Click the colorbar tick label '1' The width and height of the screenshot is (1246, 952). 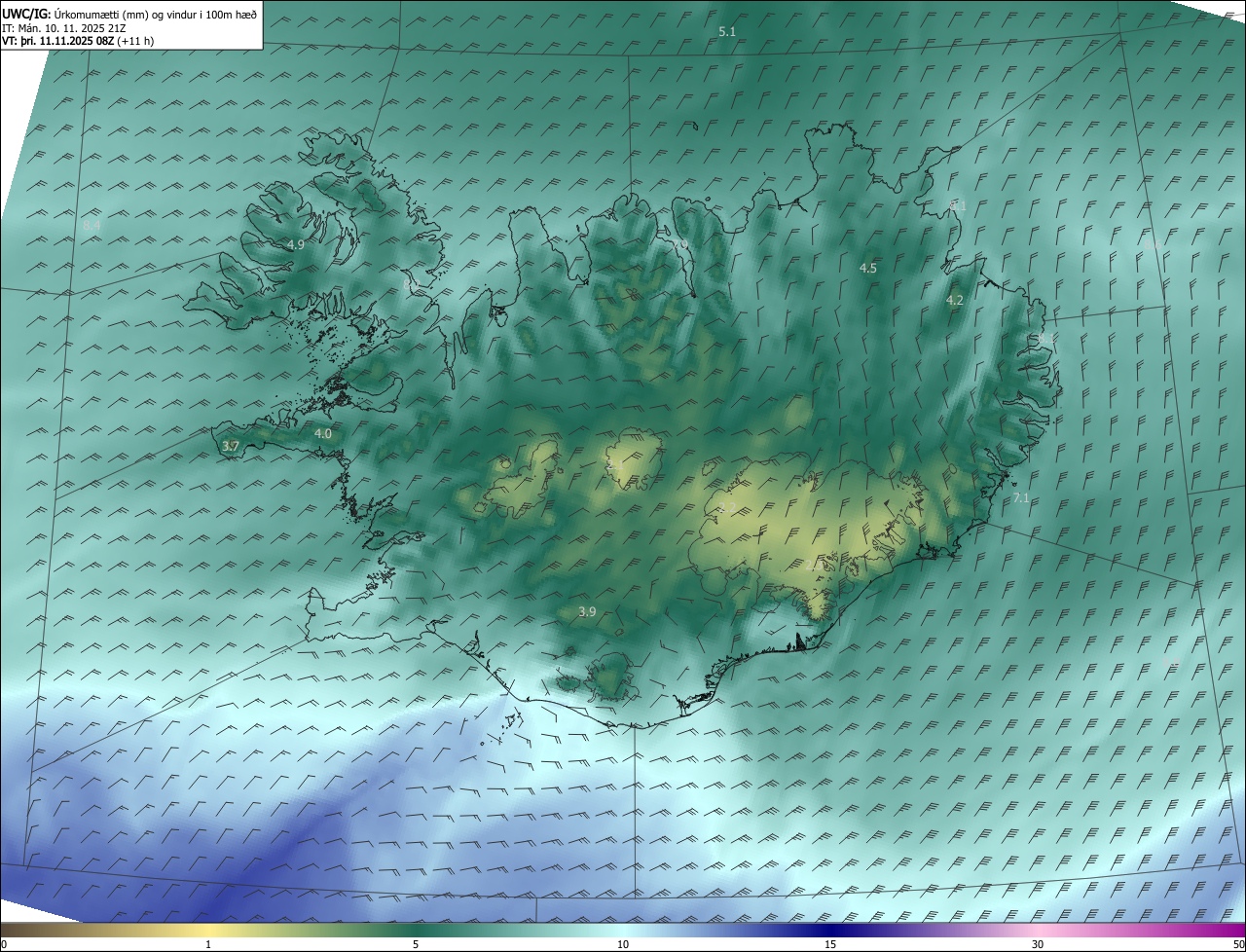coord(208,944)
